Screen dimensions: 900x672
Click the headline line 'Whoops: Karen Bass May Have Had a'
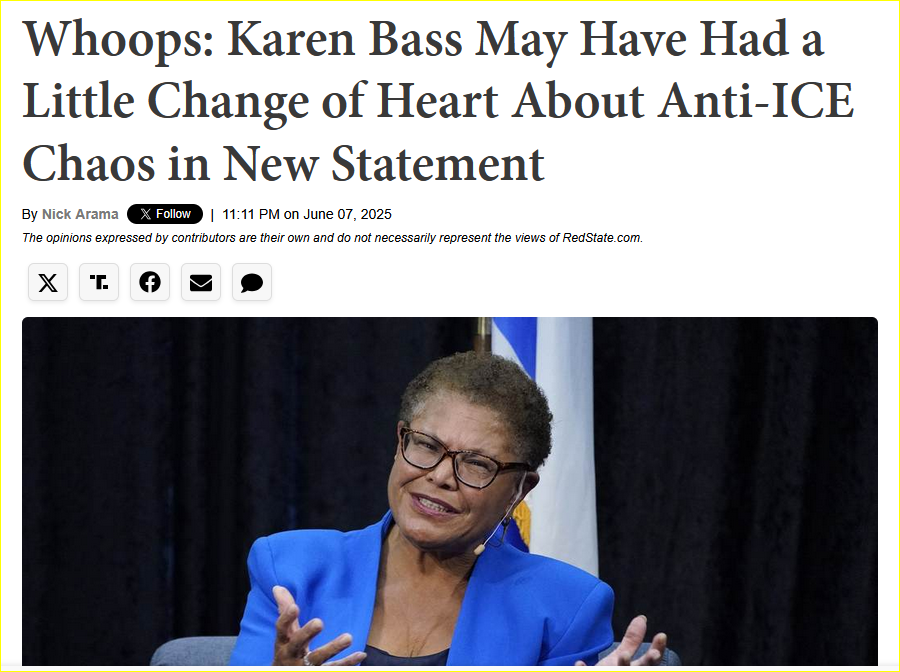[423, 40]
